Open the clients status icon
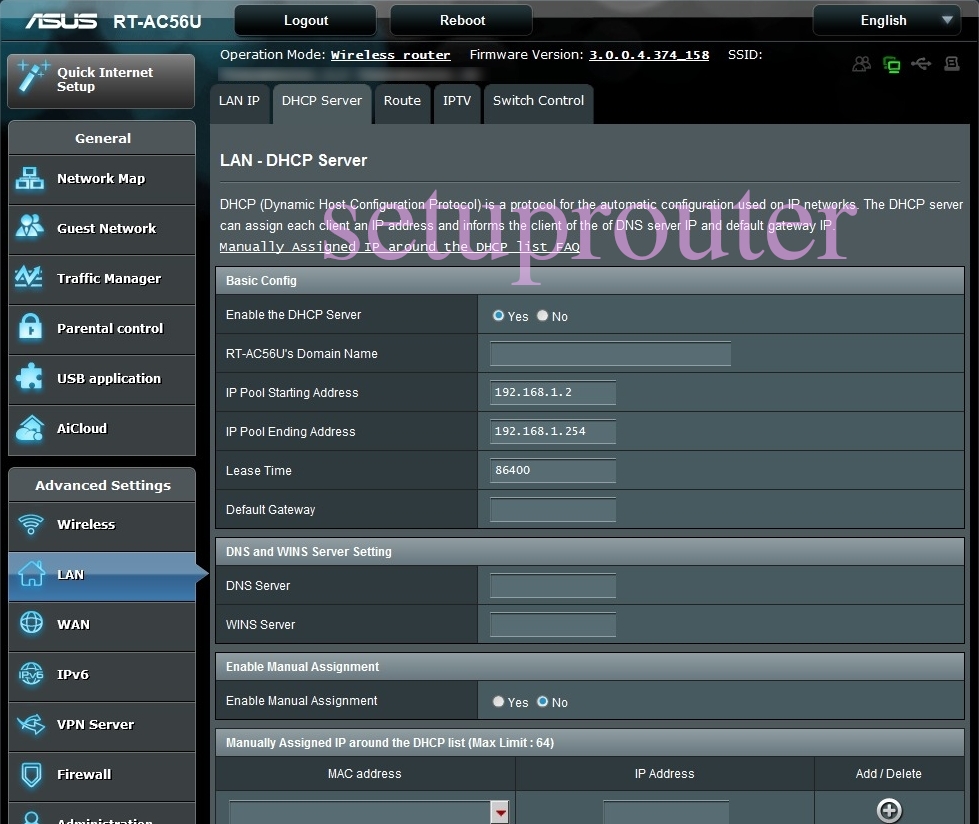This screenshot has height=824, width=979. coord(861,63)
